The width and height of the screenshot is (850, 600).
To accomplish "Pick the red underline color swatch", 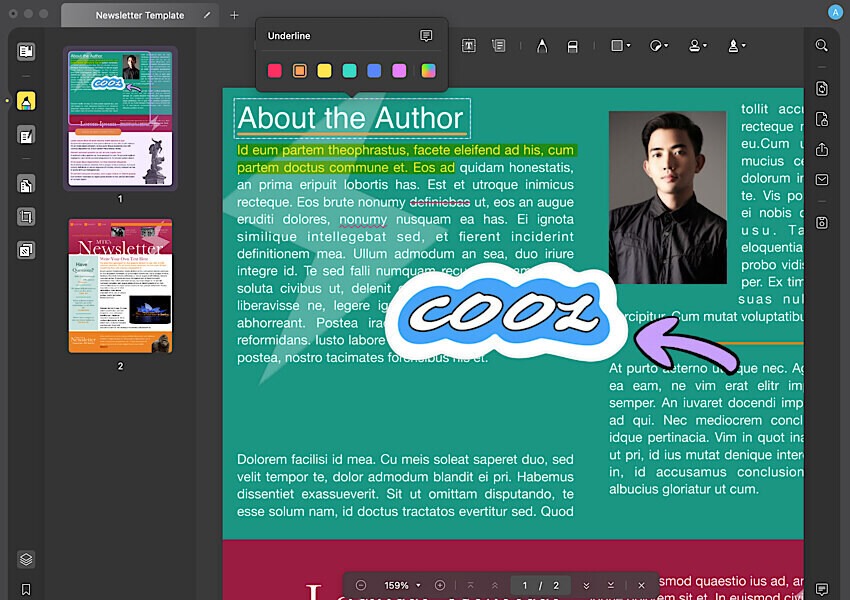I will tap(274, 71).
